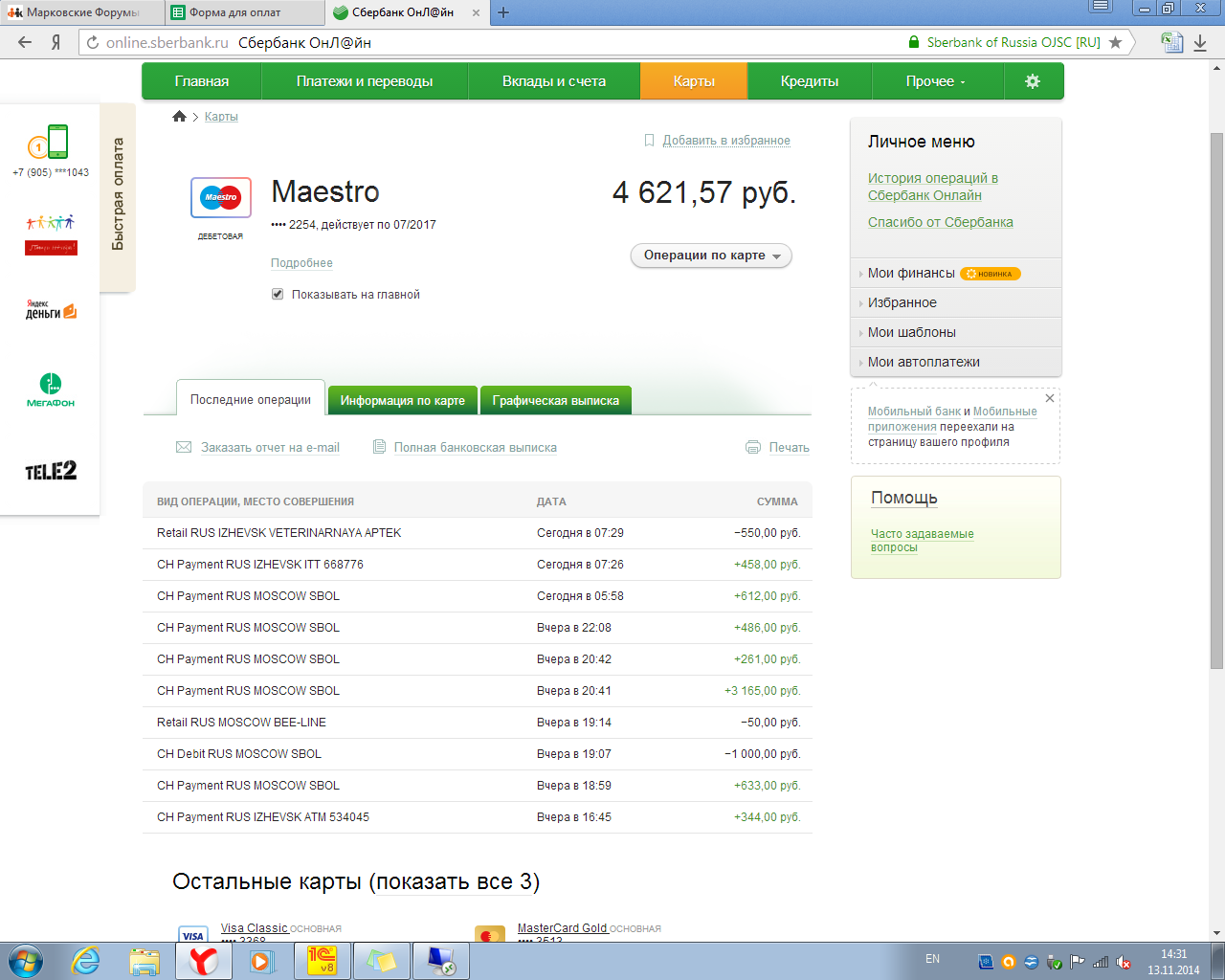
Task: Click the Подробнее link
Action: coord(301,262)
